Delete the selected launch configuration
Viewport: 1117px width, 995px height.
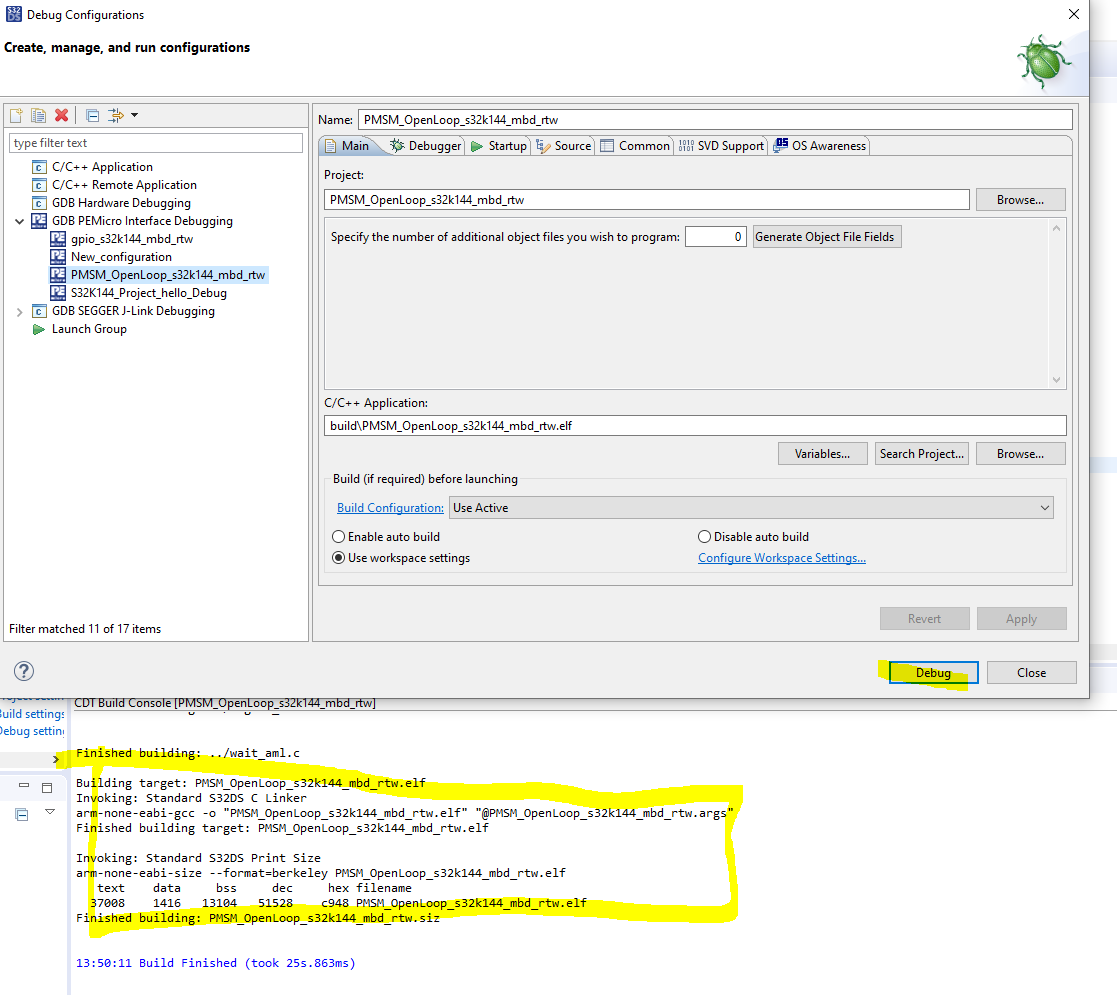pos(60,115)
